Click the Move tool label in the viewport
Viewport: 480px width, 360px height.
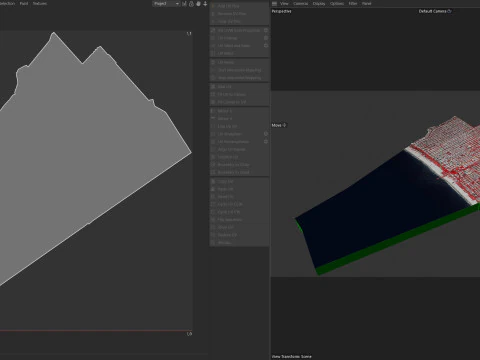pos(278,125)
